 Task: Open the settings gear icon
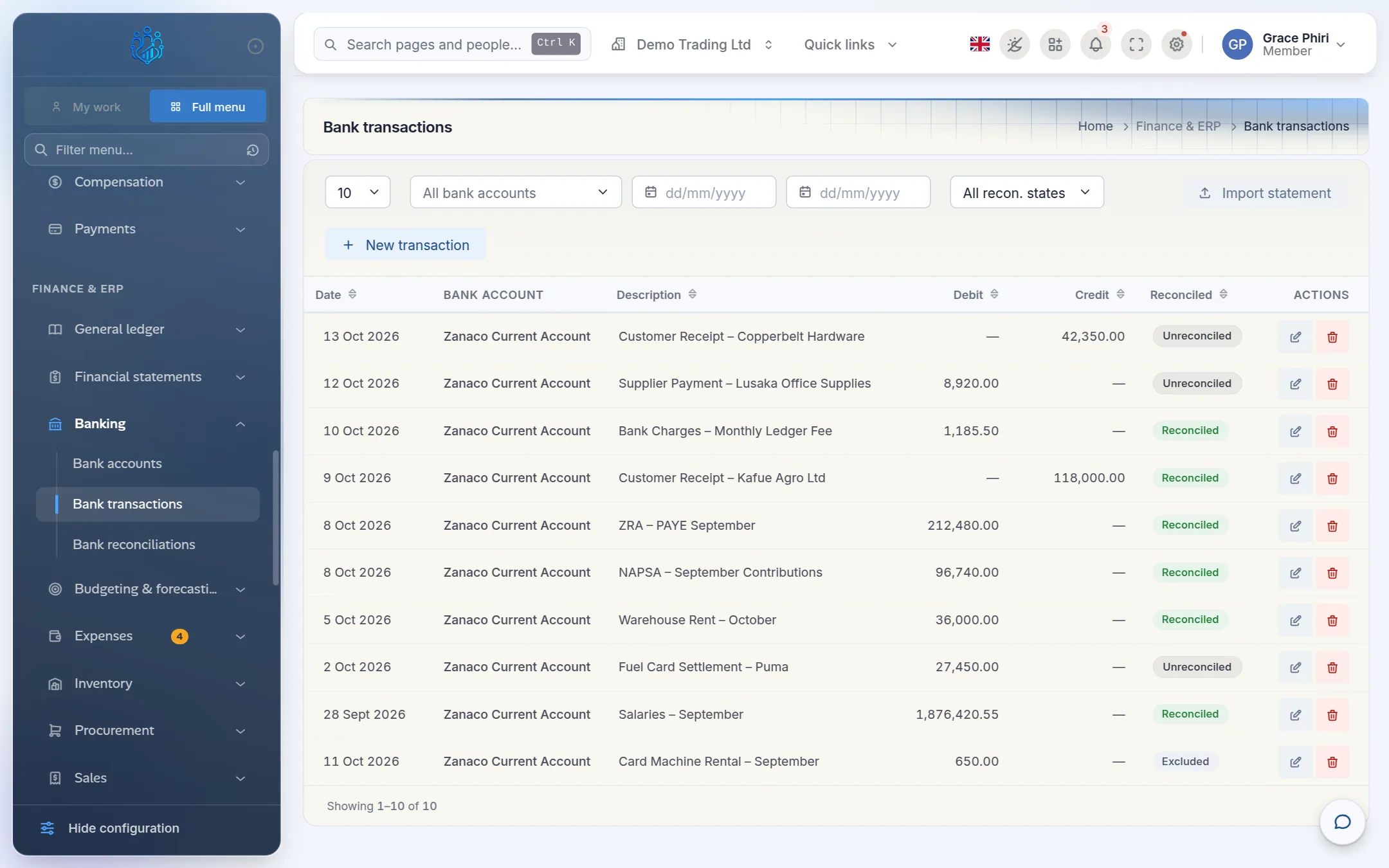coord(1176,44)
